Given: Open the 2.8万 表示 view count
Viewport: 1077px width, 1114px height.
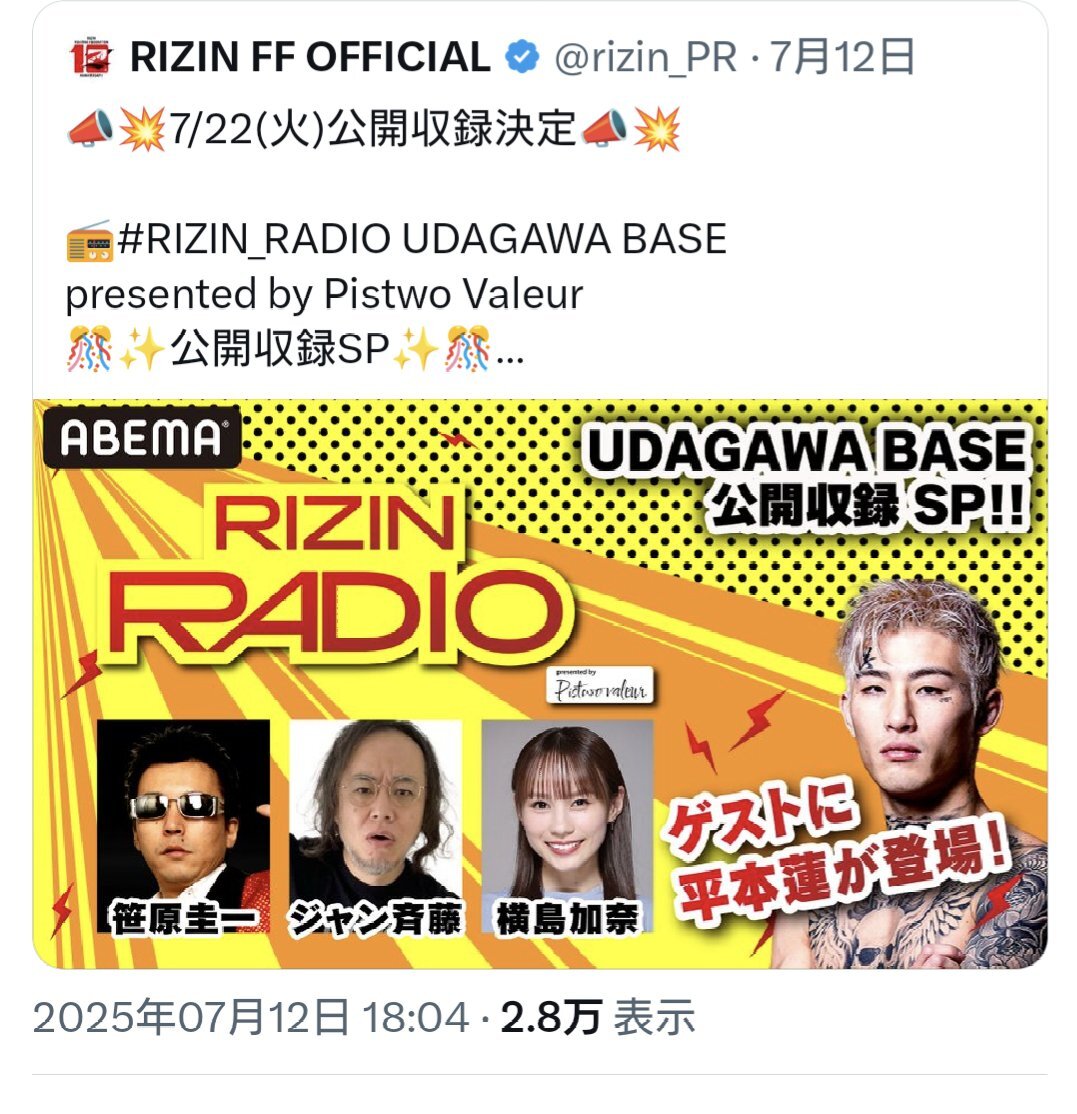Looking at the screenshot, I should pyautogui.click(x=597, y=1017).
